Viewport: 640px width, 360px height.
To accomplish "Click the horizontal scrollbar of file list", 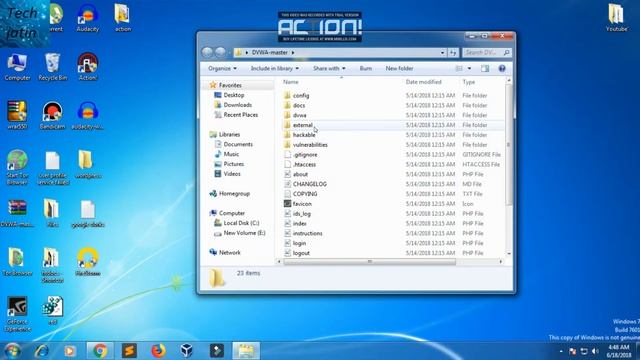I will pyautogui.click(x=369, y=262).
